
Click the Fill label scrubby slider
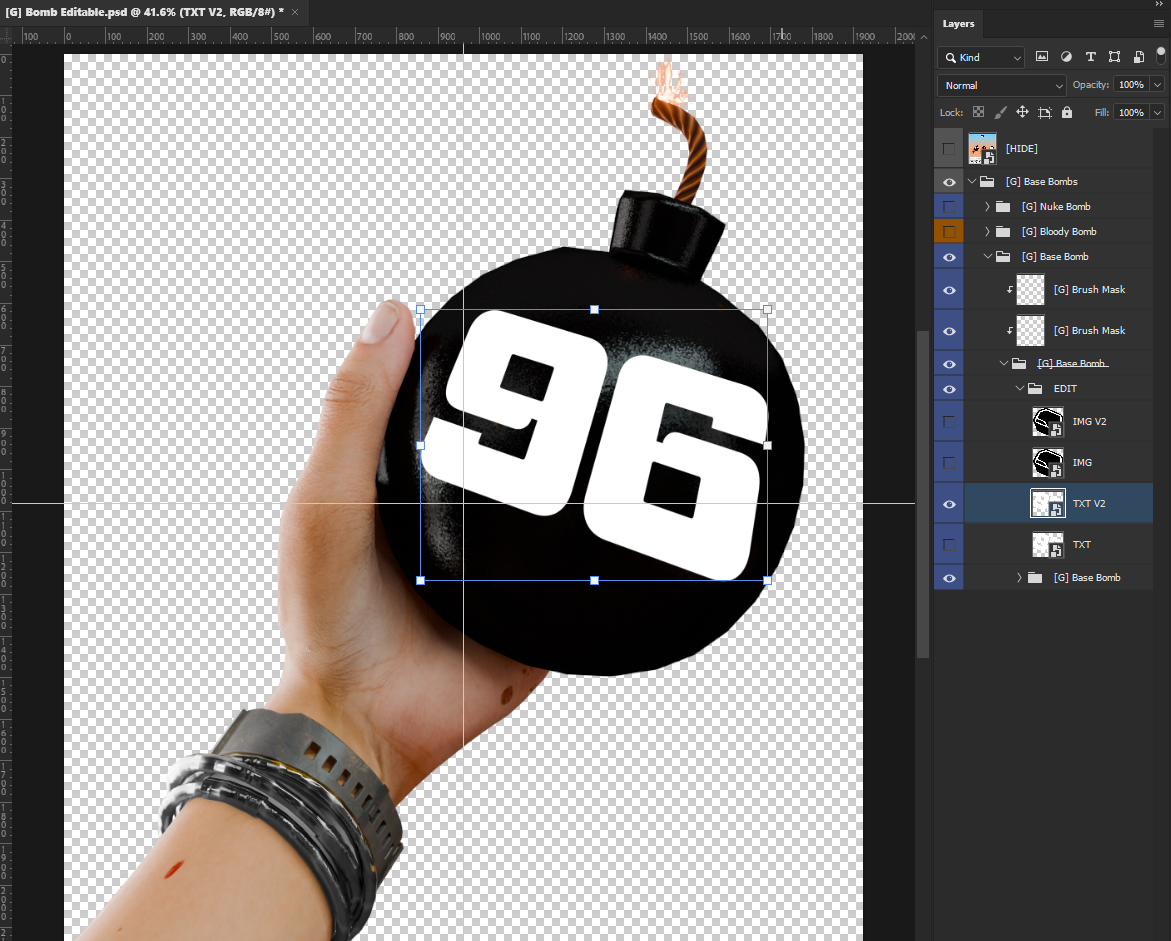click(x=1102, y=113)
